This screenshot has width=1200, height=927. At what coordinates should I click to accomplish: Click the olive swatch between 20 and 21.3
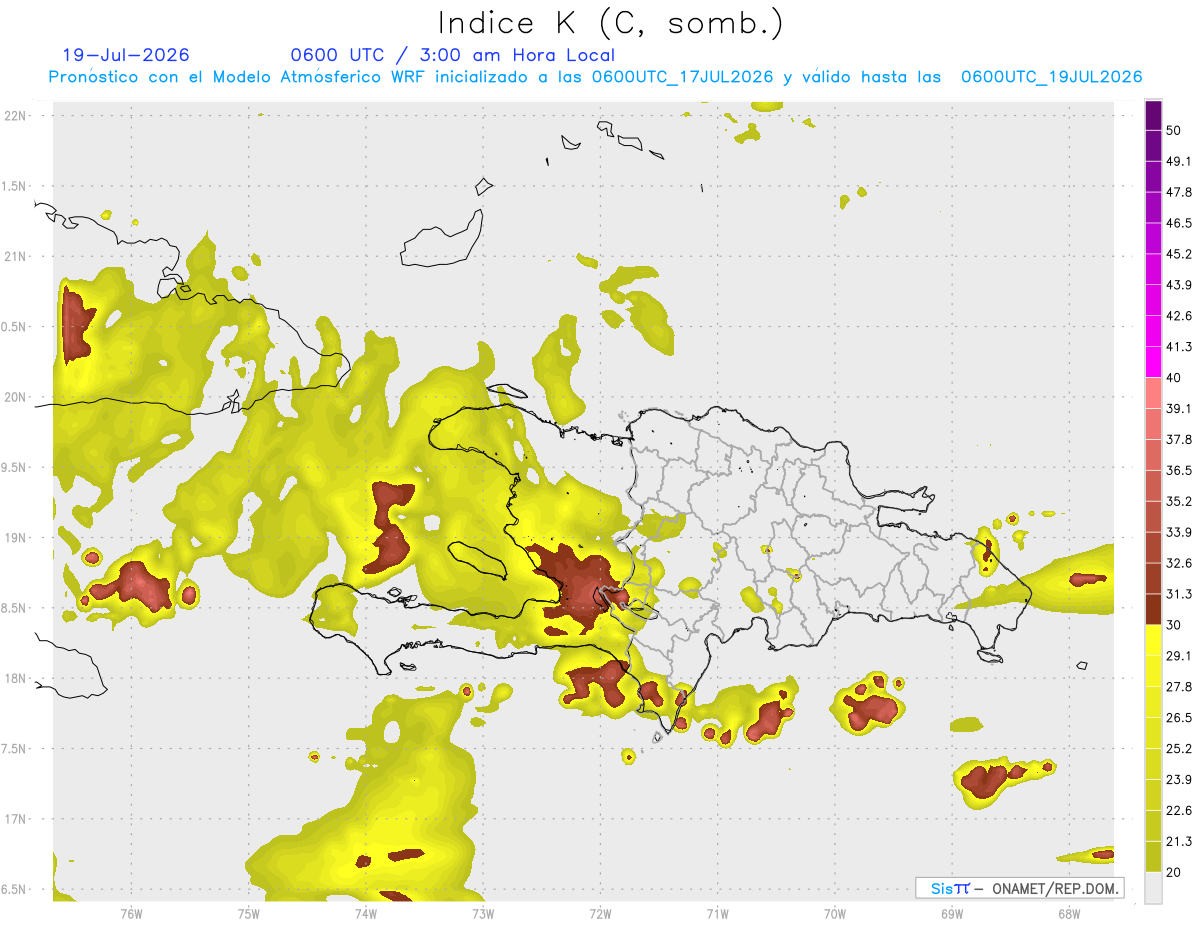pos(1153,857)
